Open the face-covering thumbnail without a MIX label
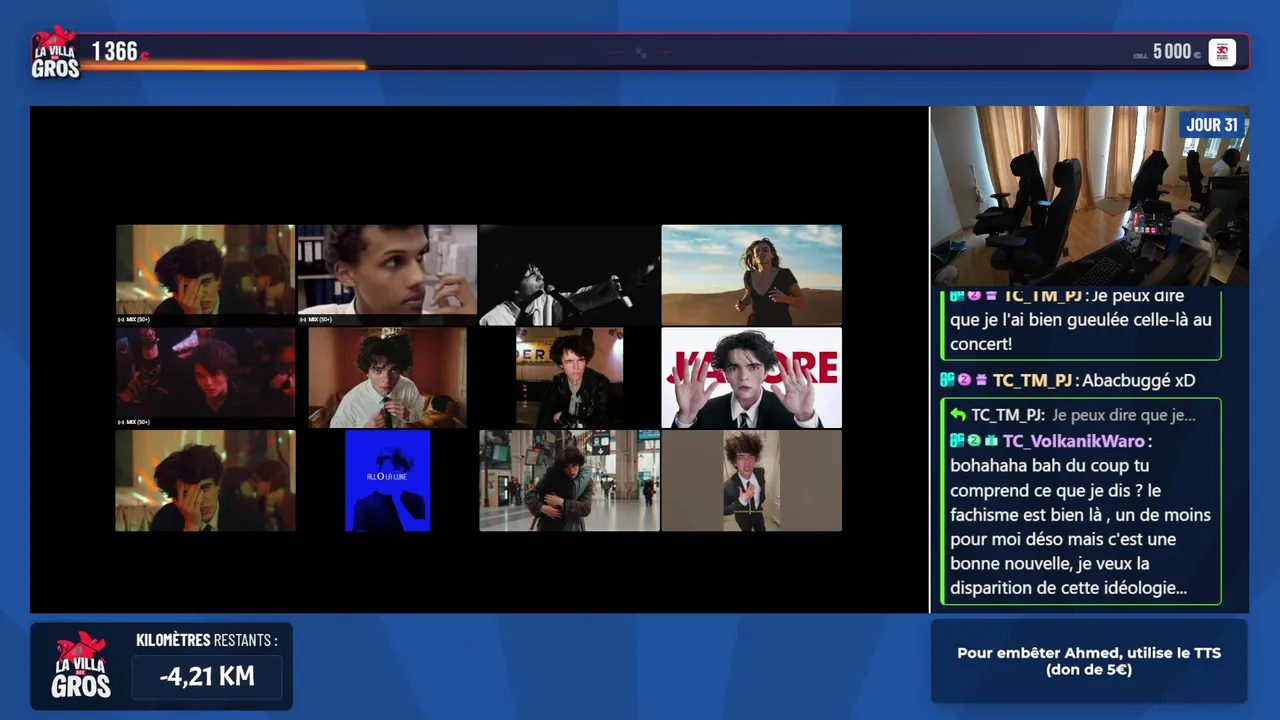 [205, 481]
